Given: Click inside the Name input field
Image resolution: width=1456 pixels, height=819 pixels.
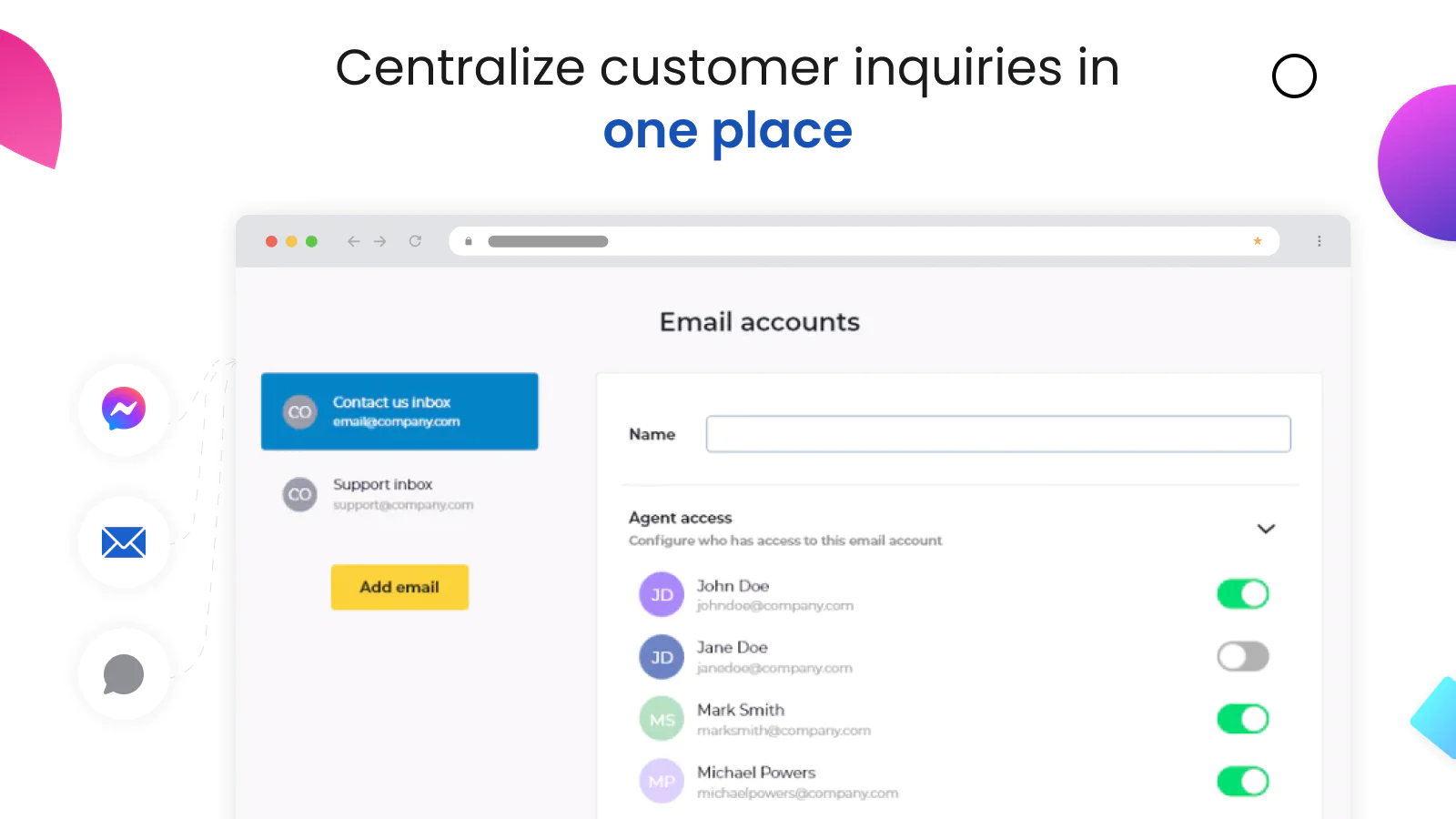Looking at the screenshot, I should (x=998, y=434).
